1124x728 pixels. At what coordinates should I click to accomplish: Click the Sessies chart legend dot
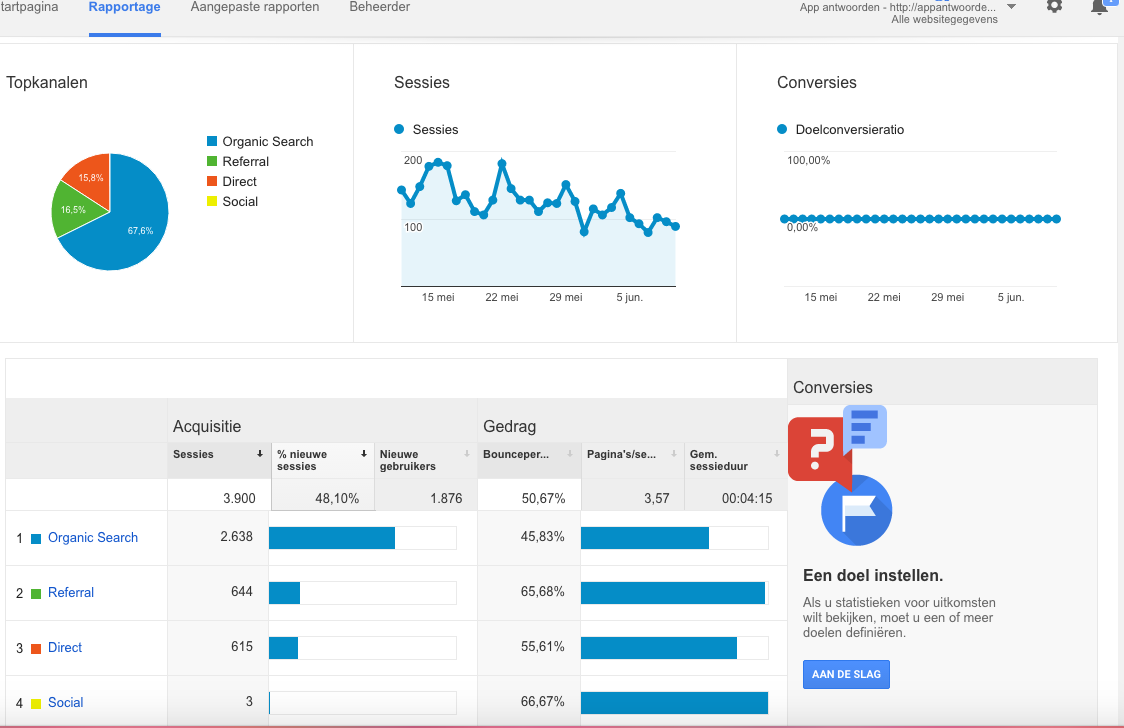(x=399, y=129)
